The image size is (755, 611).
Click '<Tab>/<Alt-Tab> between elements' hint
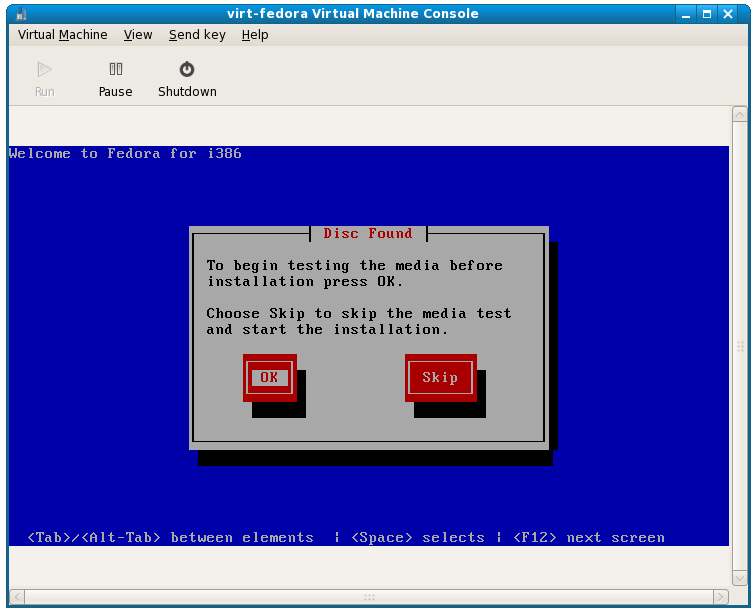point(170,537)
